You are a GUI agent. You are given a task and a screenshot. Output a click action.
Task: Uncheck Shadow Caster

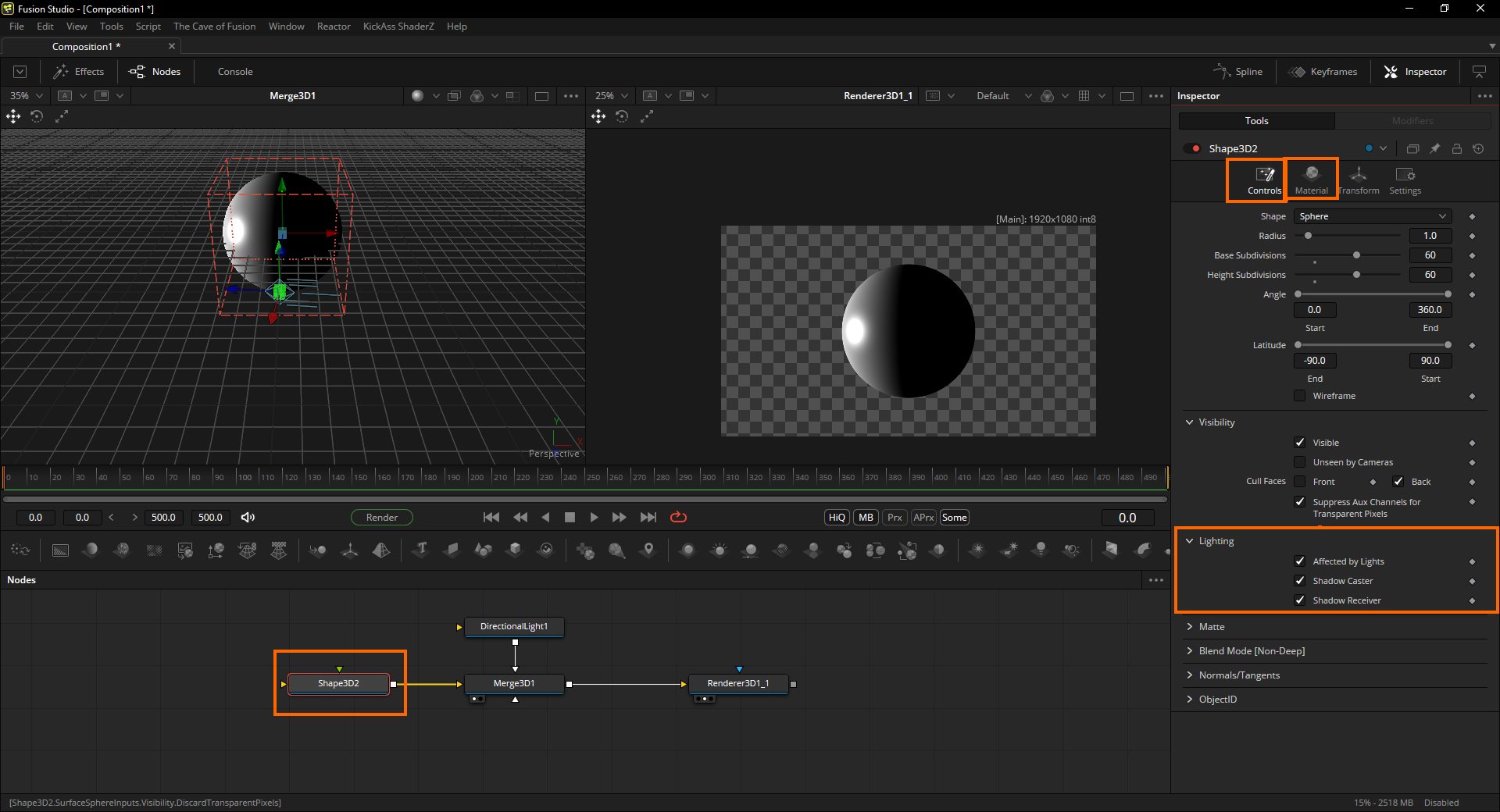(1300, 581)
